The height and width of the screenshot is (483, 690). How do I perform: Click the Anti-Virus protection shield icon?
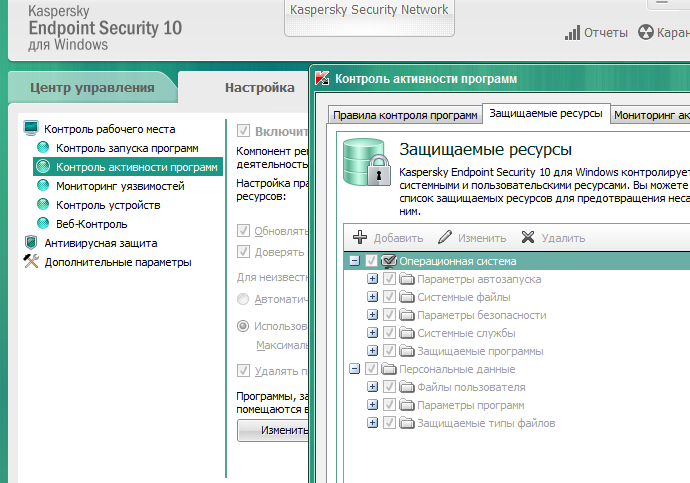pos(31,242)
